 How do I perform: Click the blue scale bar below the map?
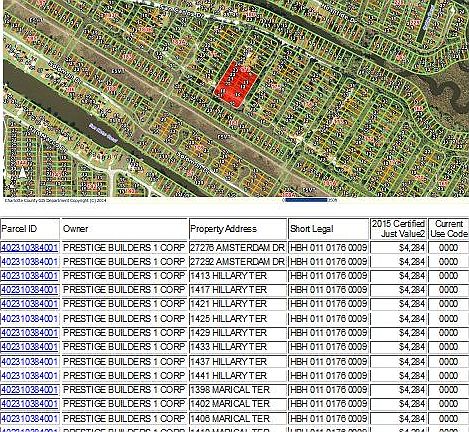305,200
